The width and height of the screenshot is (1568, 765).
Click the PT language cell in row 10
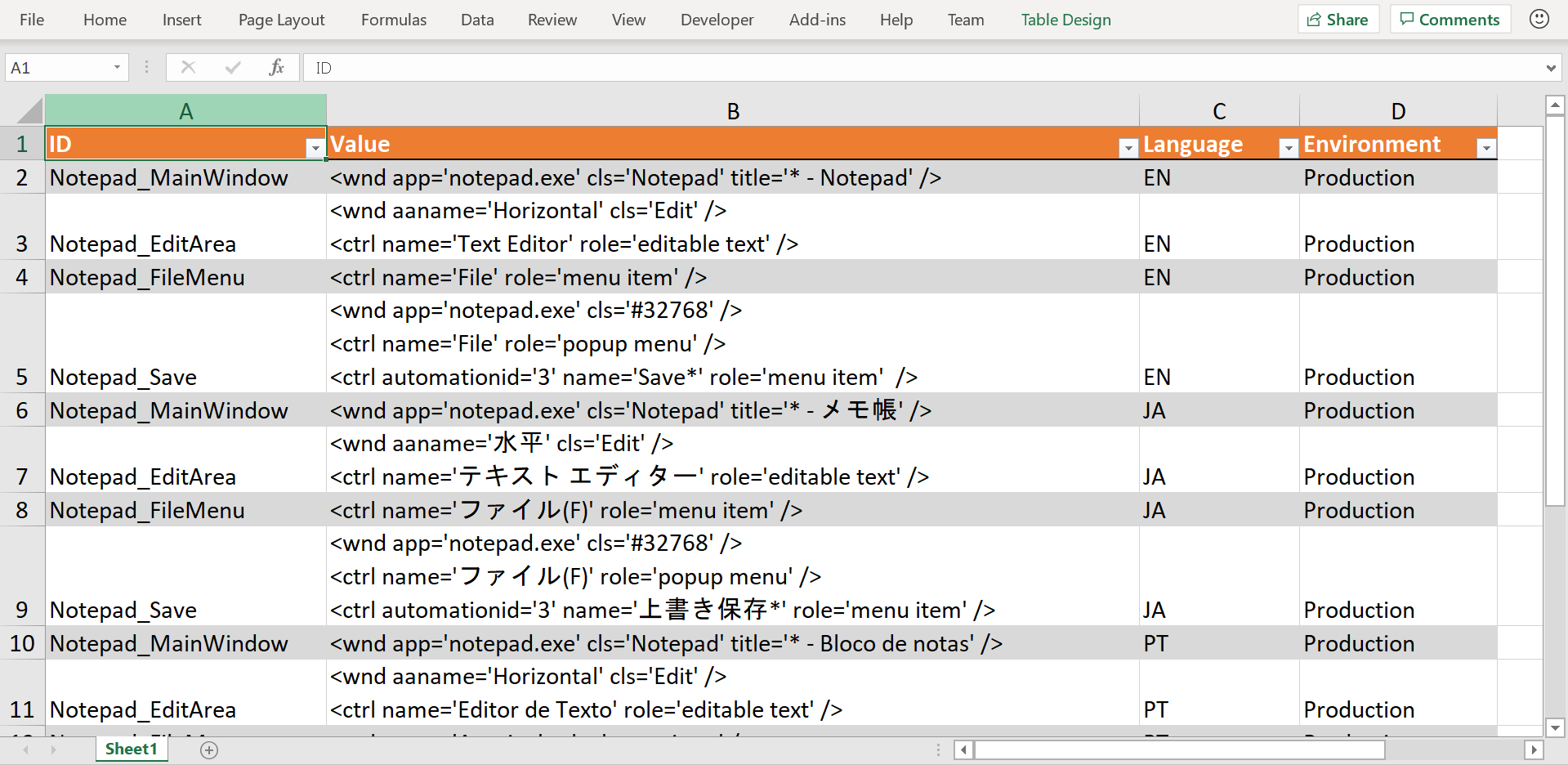(1219, 643)
